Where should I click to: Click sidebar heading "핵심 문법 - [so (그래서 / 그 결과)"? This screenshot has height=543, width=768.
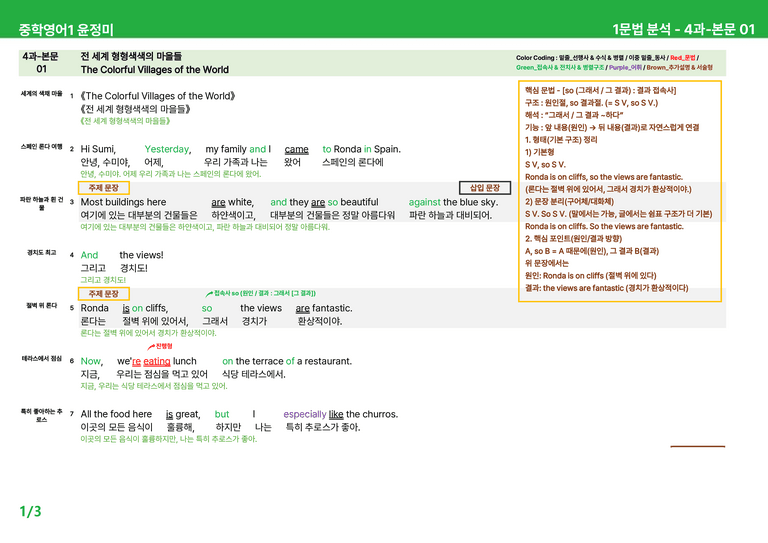coord(600,91)
